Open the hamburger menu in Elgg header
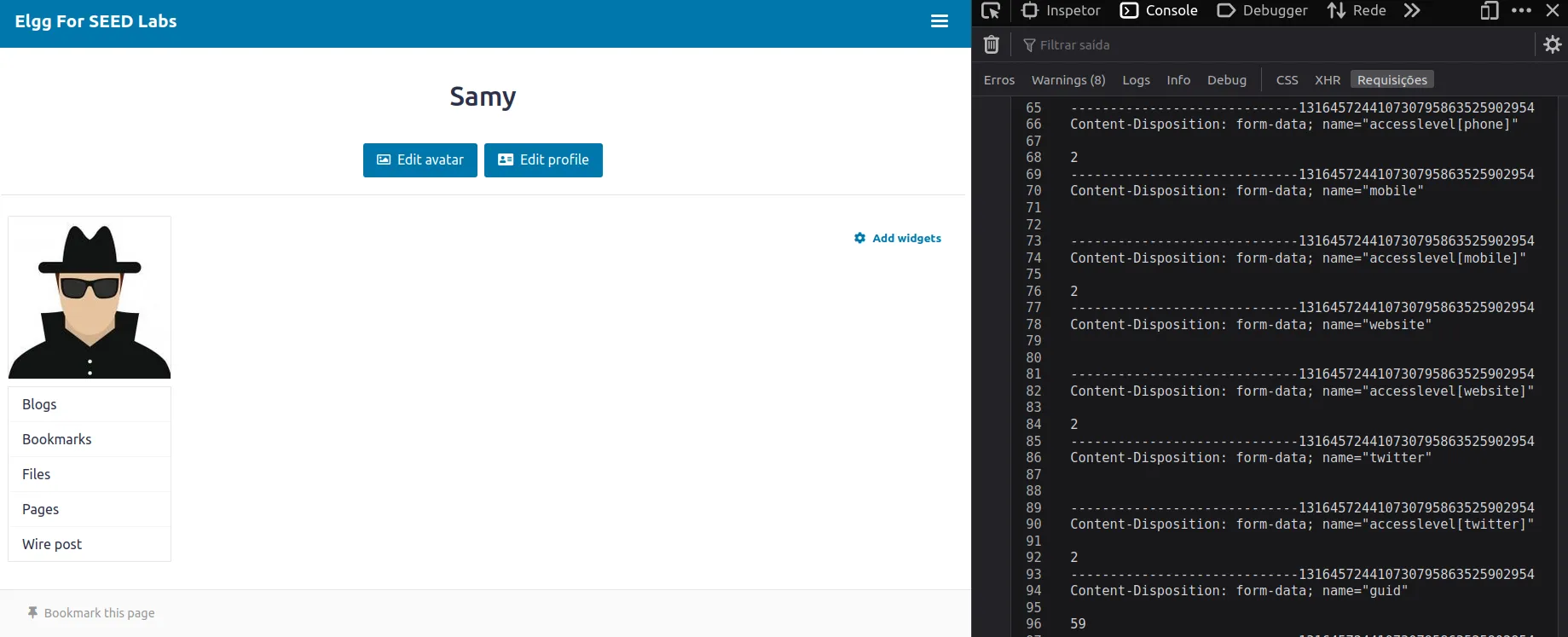The height and width of the screenshot is (637, 1568). coord(939,21)
